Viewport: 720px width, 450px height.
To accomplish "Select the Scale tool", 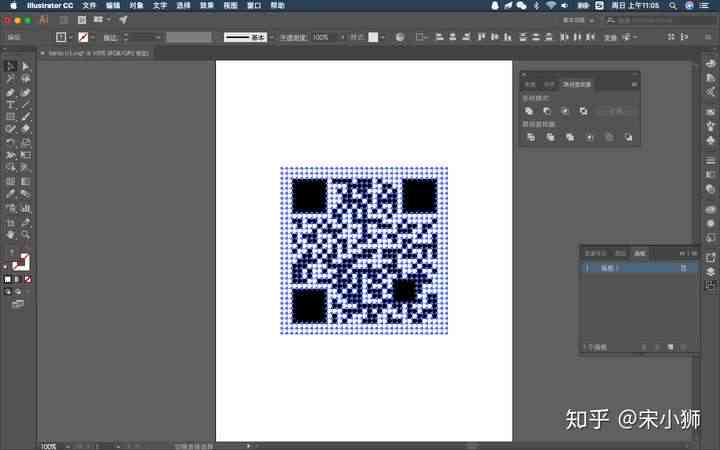I will [x=26, y=142].
